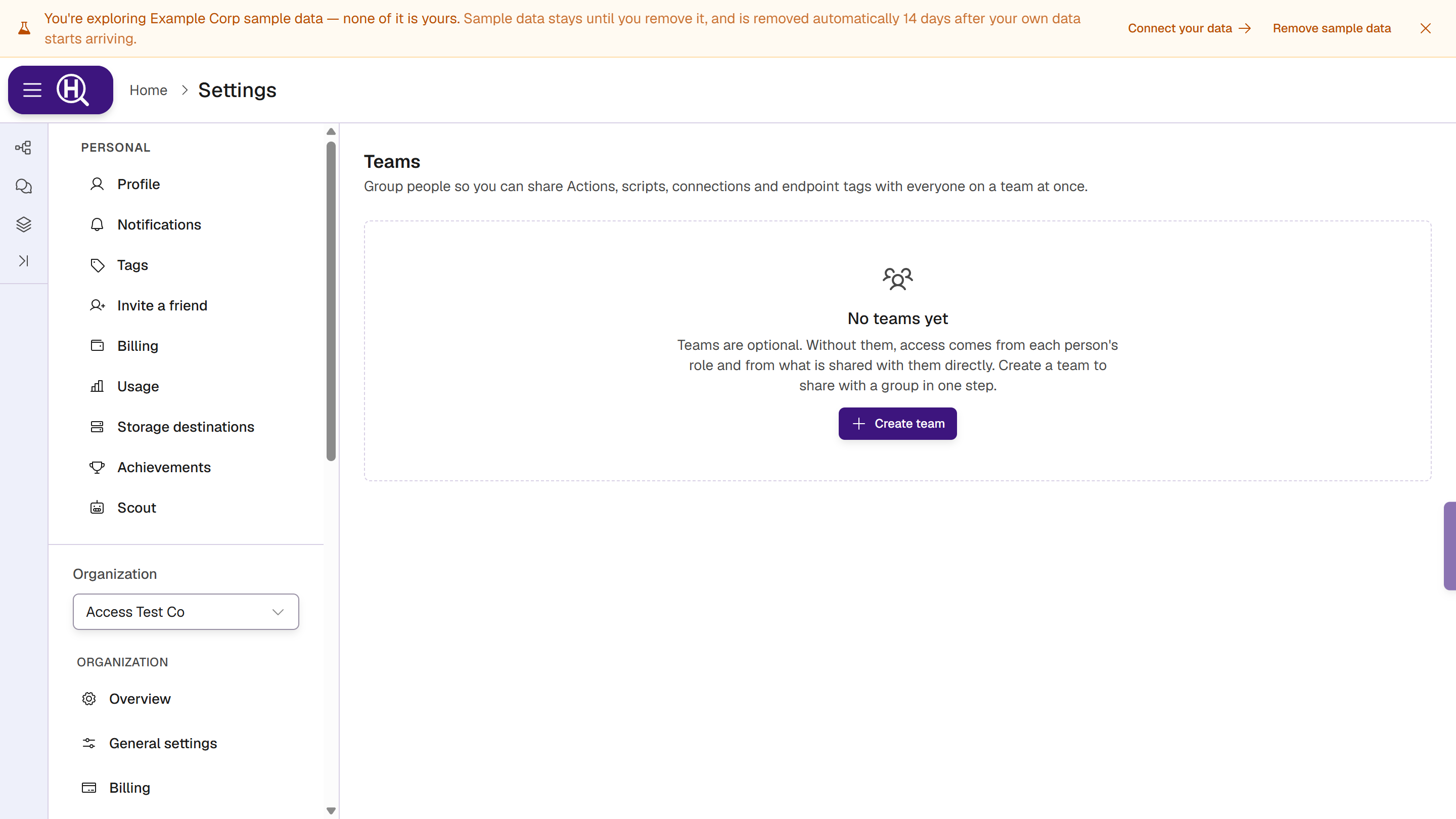This screenshot has width=1456, height=819.
Task: Open the Access Test Co organization dropdown
Action: pos(186,612)
